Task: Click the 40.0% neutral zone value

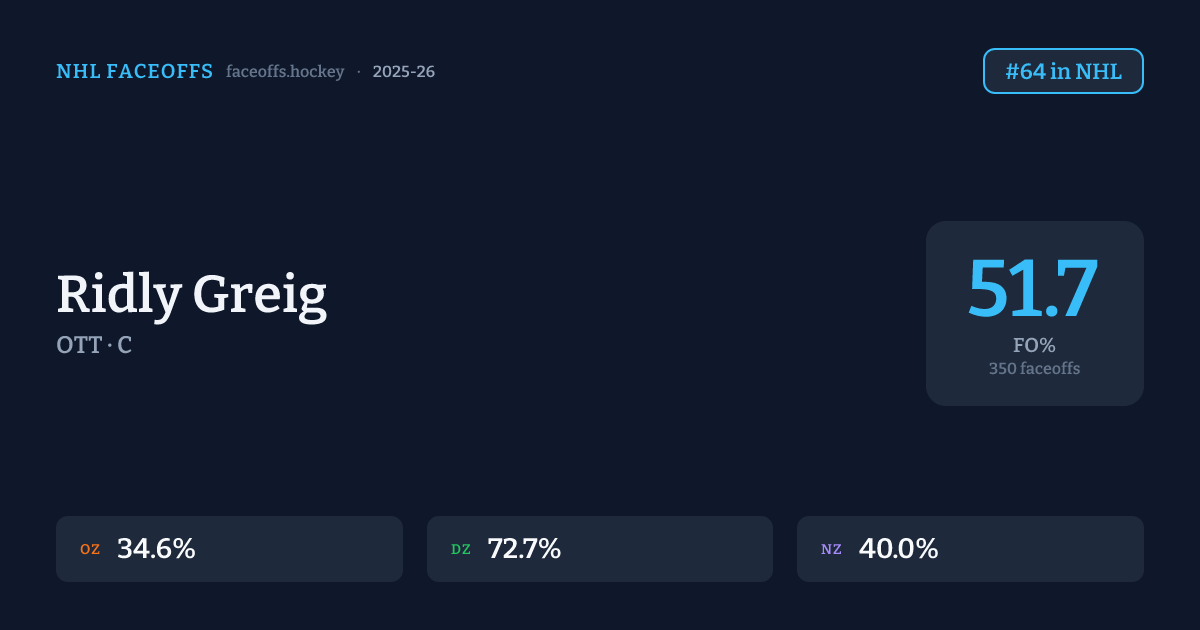Action: pos(898,549)
